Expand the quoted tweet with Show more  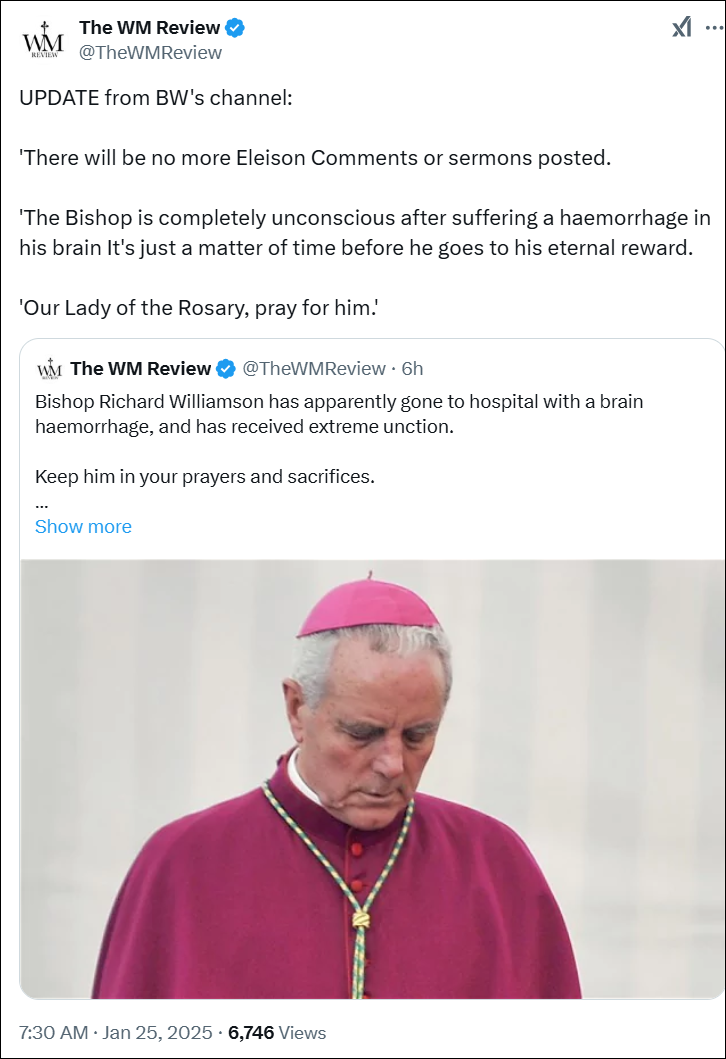(83, 527)
